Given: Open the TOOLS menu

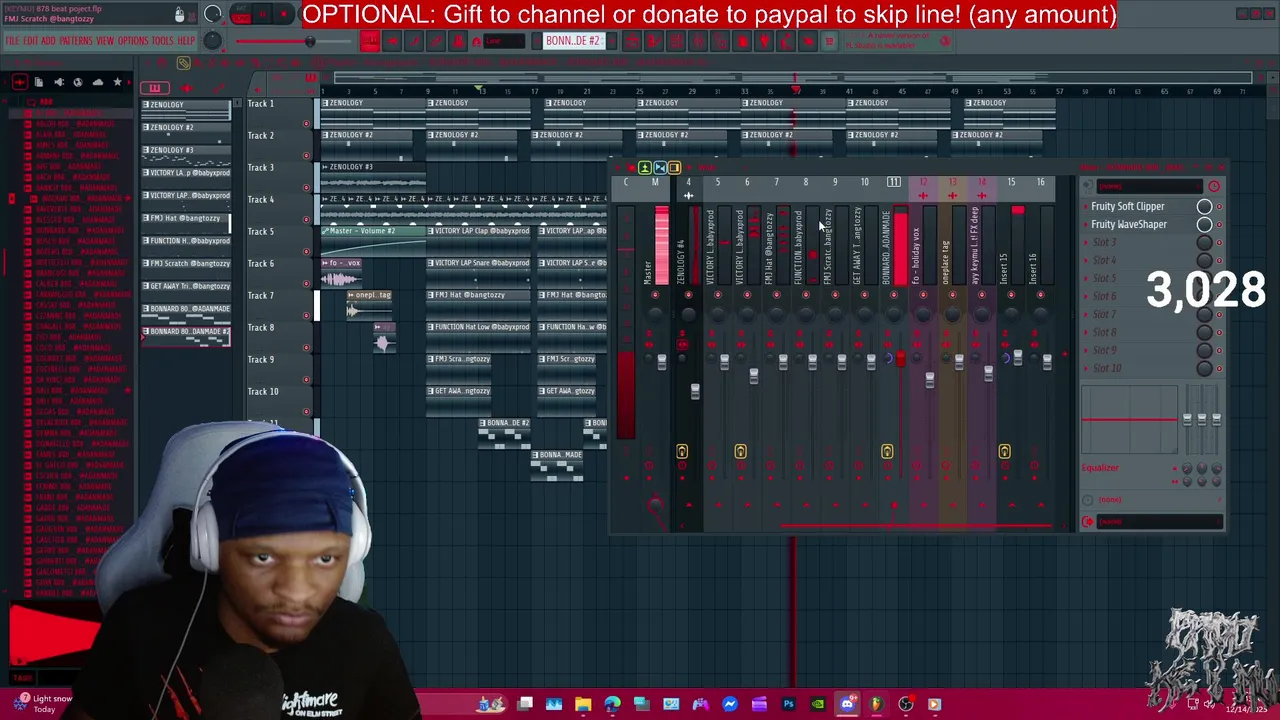Looking at the screenshot, I should 162,40.
